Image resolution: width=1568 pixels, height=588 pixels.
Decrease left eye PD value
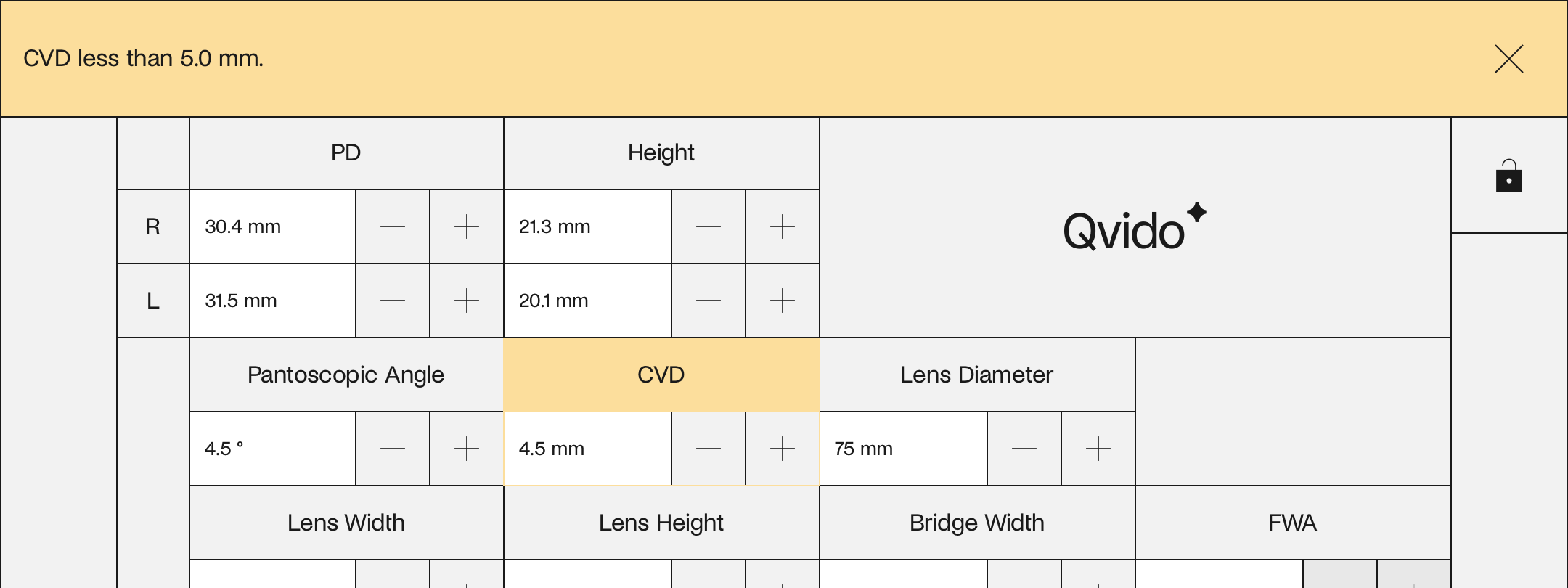tap(393, 301)
